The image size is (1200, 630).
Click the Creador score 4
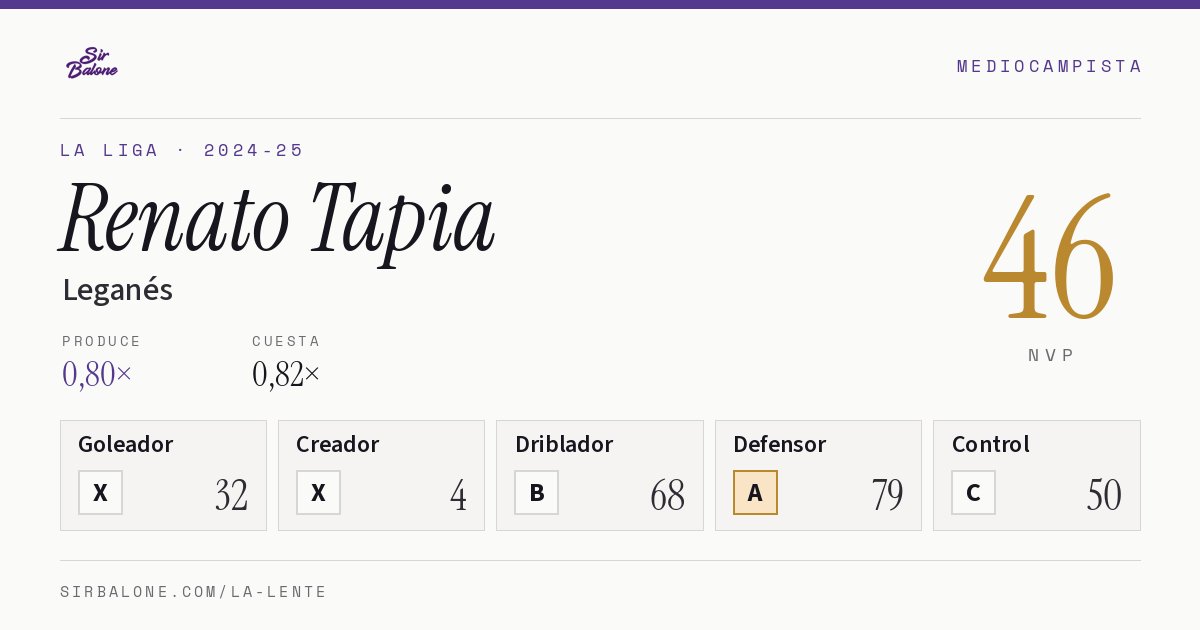pos(458,495)
